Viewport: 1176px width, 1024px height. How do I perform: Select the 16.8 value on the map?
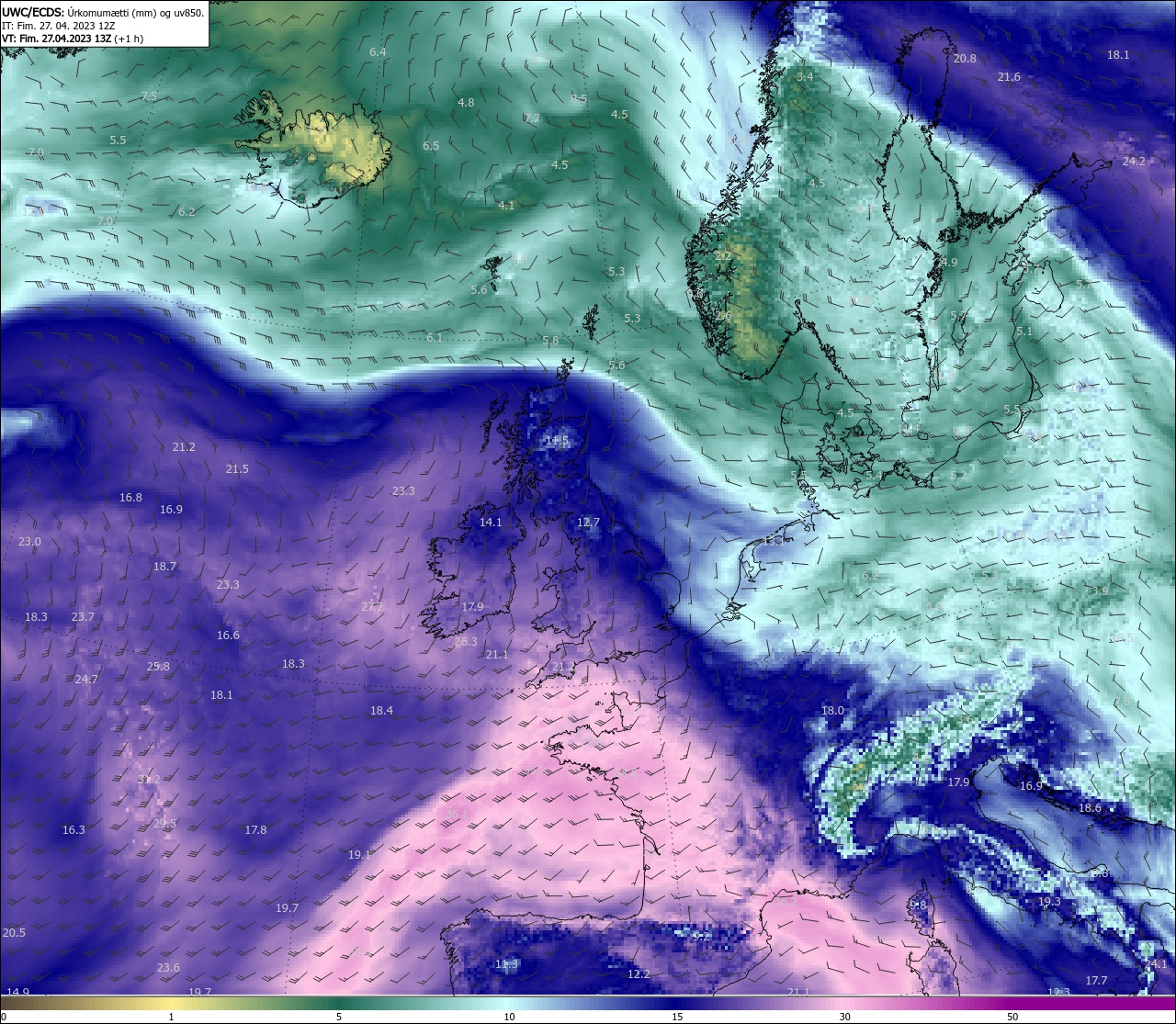[130, 498]
